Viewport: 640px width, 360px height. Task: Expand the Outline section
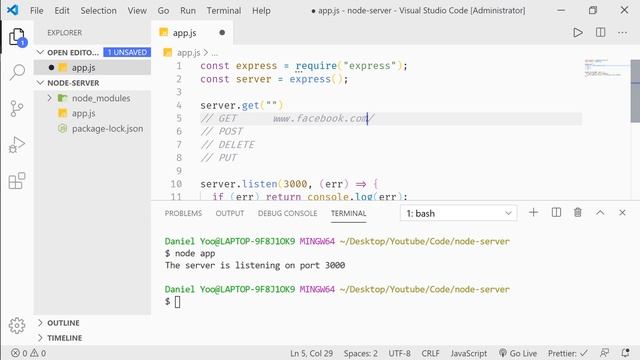coord(40,322)
